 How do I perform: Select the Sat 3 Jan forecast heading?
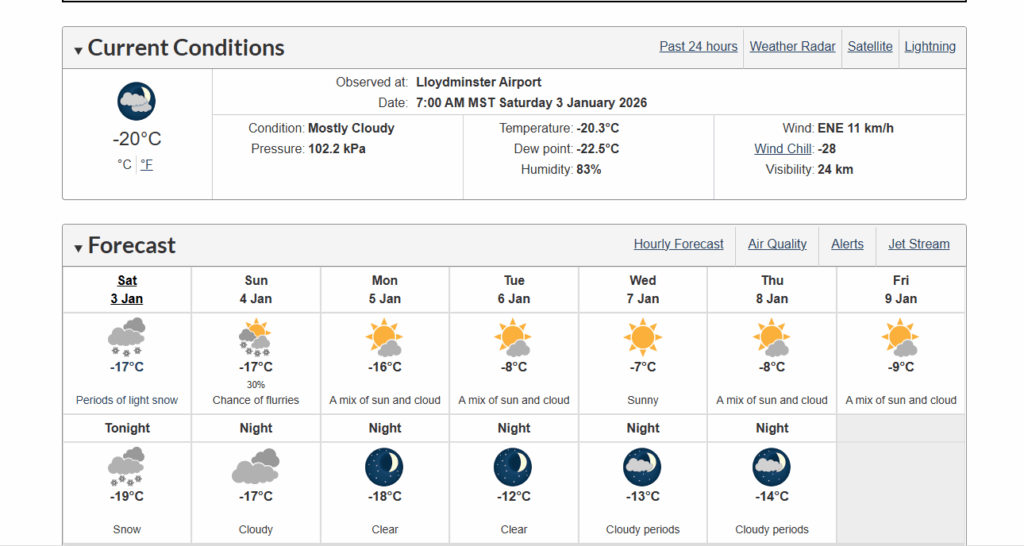[127, 289]
